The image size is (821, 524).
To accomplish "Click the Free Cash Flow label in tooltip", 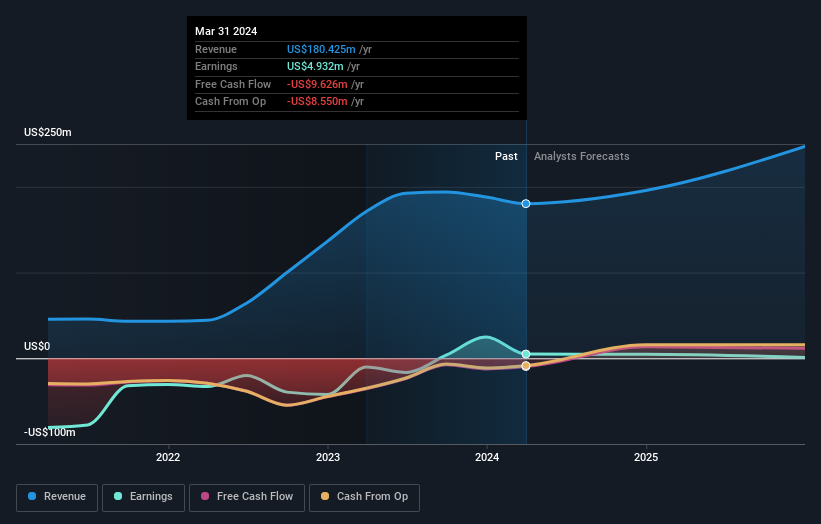I will [233, 84].
